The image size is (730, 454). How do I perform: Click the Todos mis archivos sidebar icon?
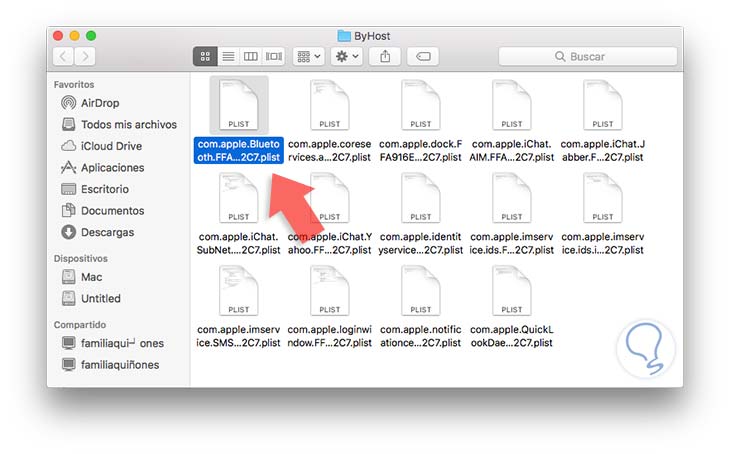(68, 124)
